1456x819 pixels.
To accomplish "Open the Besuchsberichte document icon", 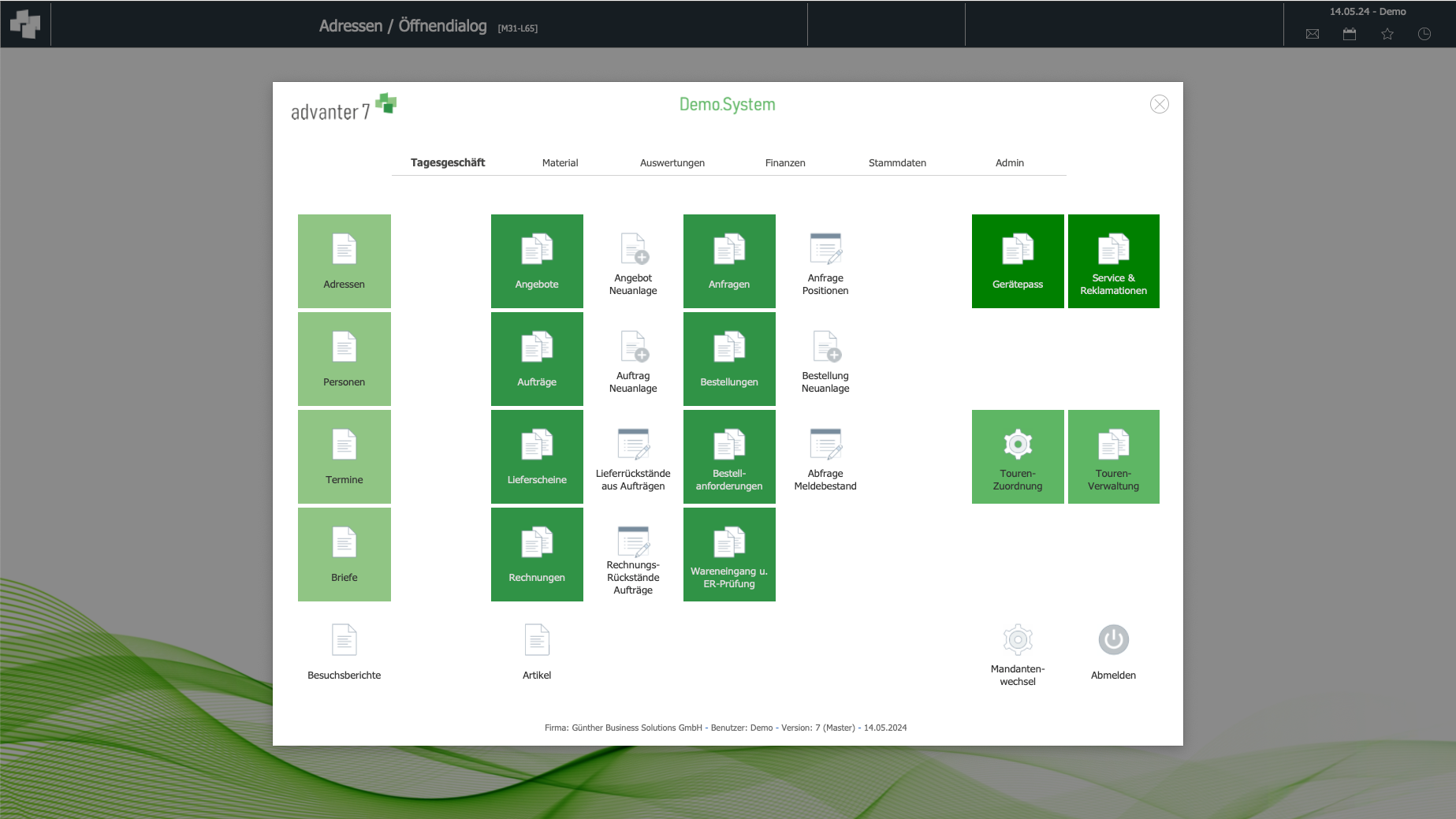I will [344, 640].
